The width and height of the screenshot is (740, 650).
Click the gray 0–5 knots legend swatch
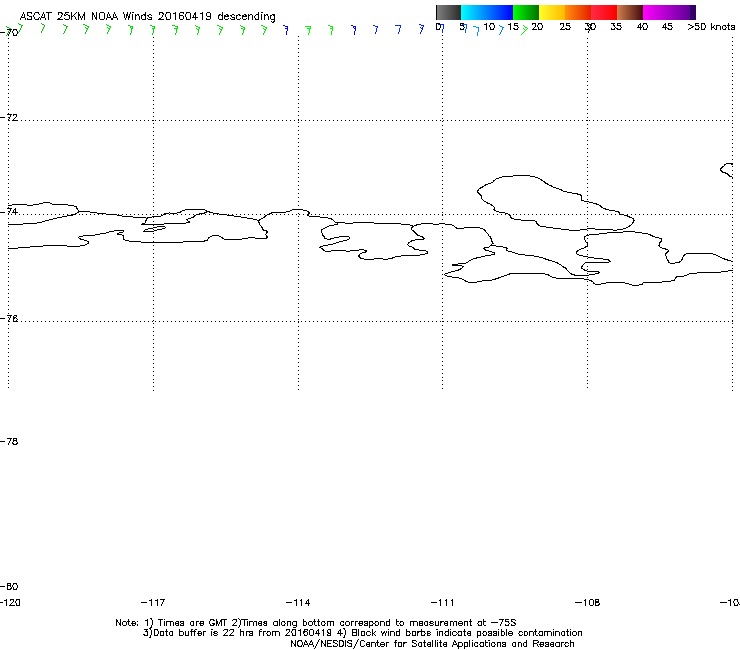coord(448,12)
